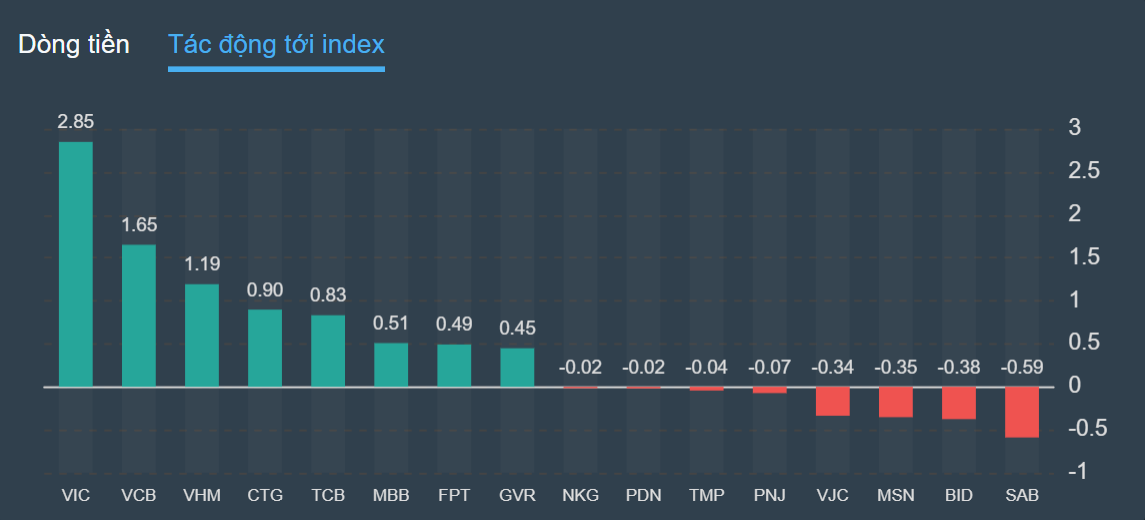
Task: Click the -0.59 value label above SAB
Action: pyautogui.click(x=1022, y=367)
